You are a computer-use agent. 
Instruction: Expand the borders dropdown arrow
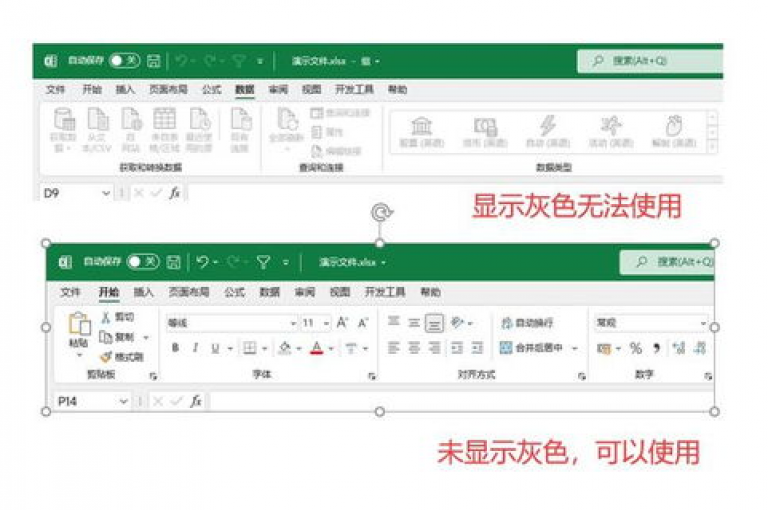click(264, 349)
